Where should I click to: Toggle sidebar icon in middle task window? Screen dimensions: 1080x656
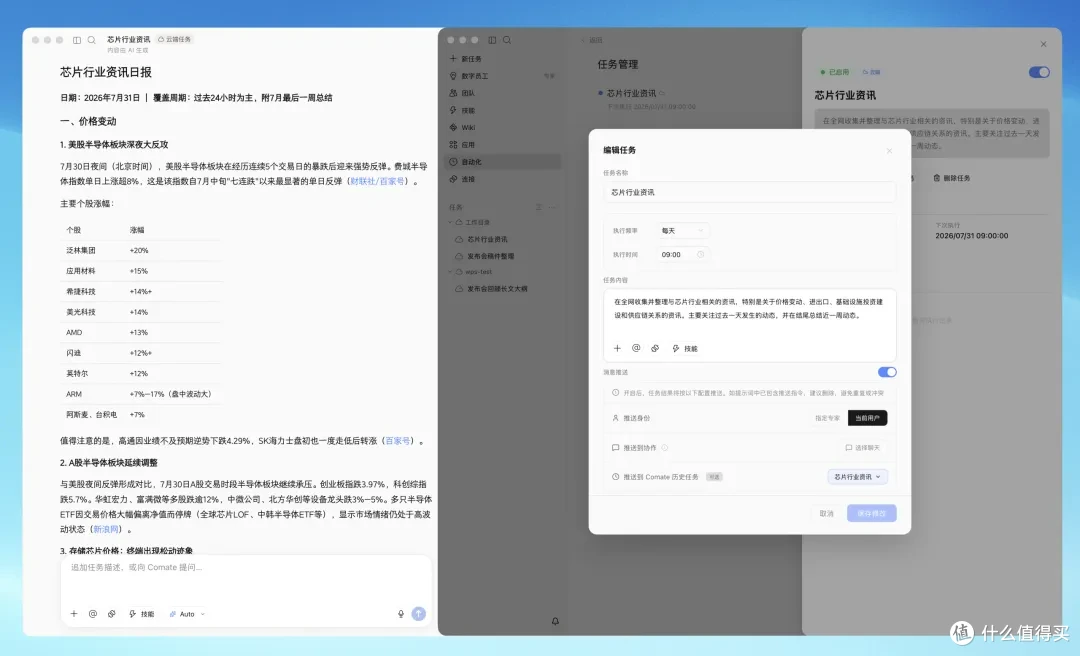(492, 40)
